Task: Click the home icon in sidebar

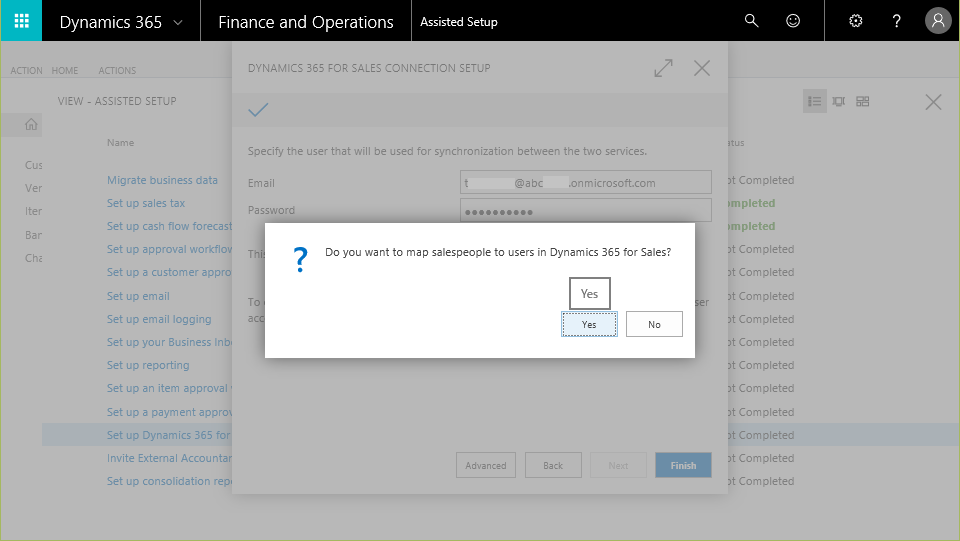Action: click(31, 125)
